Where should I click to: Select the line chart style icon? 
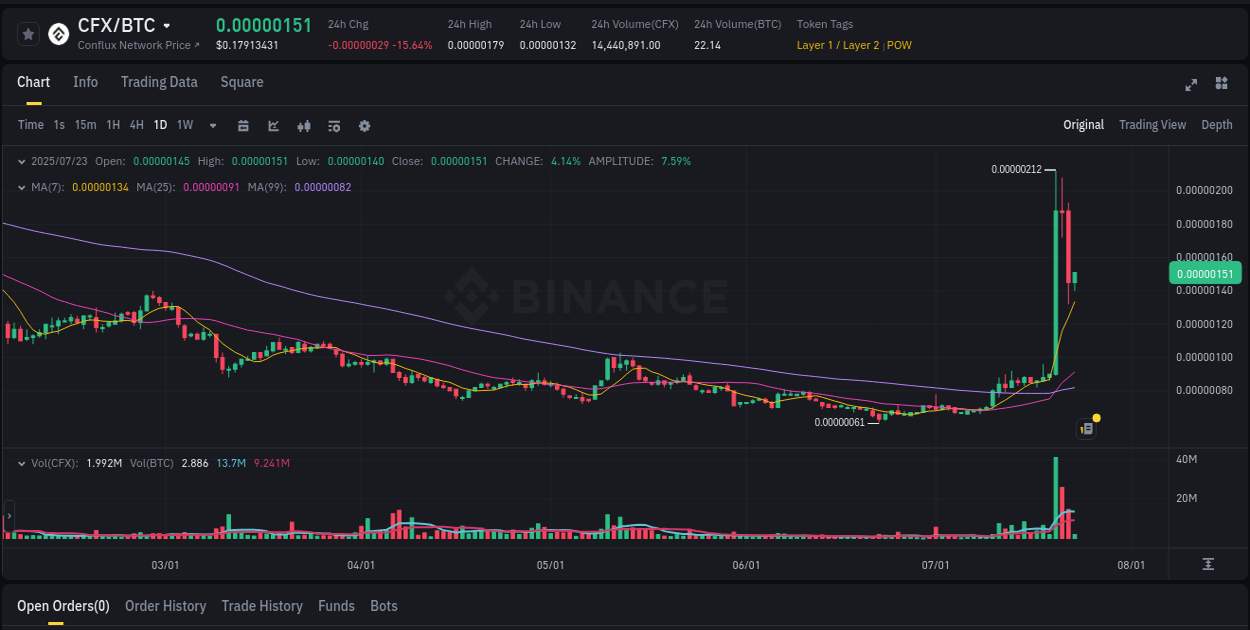click(272, 125)
